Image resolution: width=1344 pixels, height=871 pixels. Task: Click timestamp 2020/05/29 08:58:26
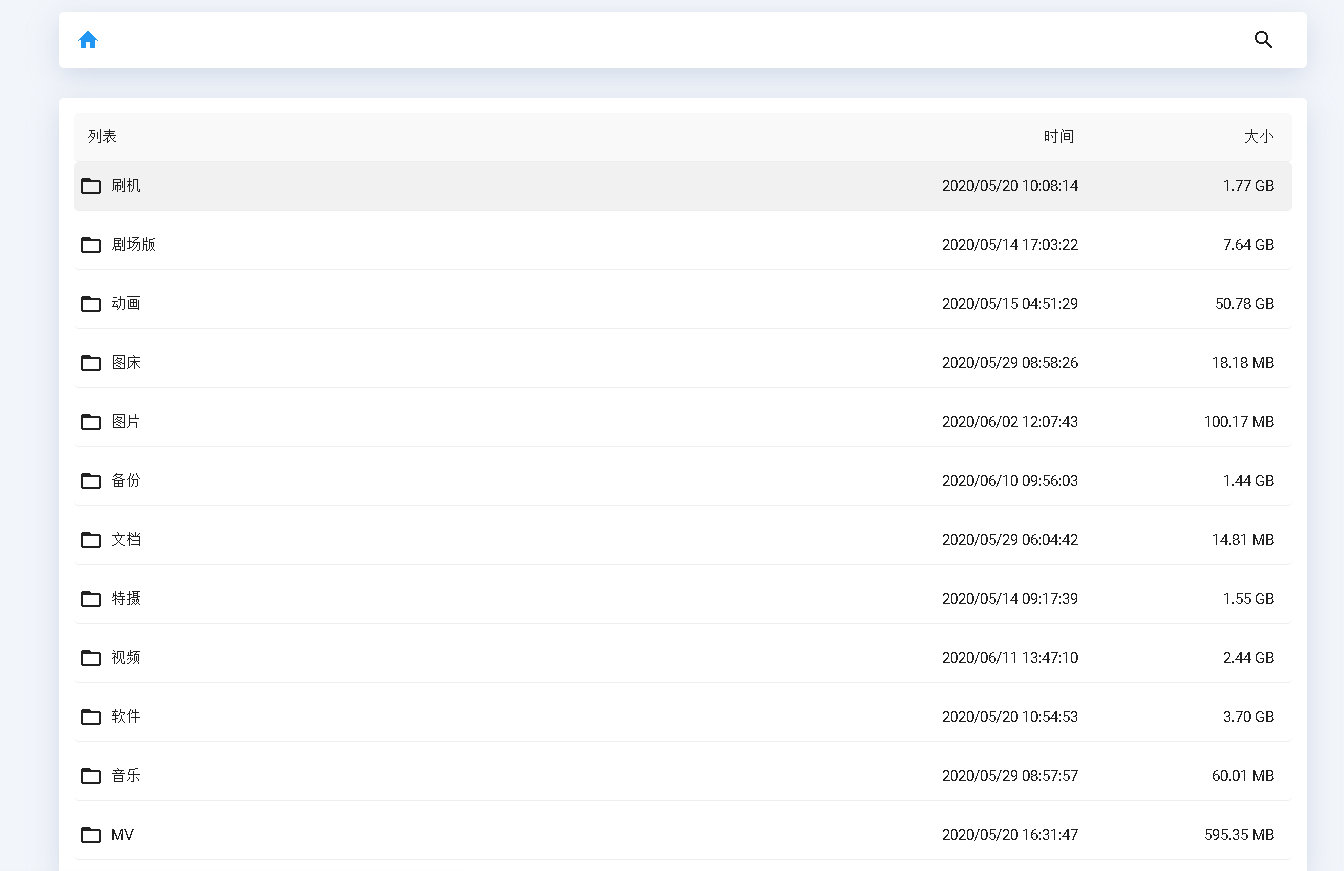(x=1010, y=363)
